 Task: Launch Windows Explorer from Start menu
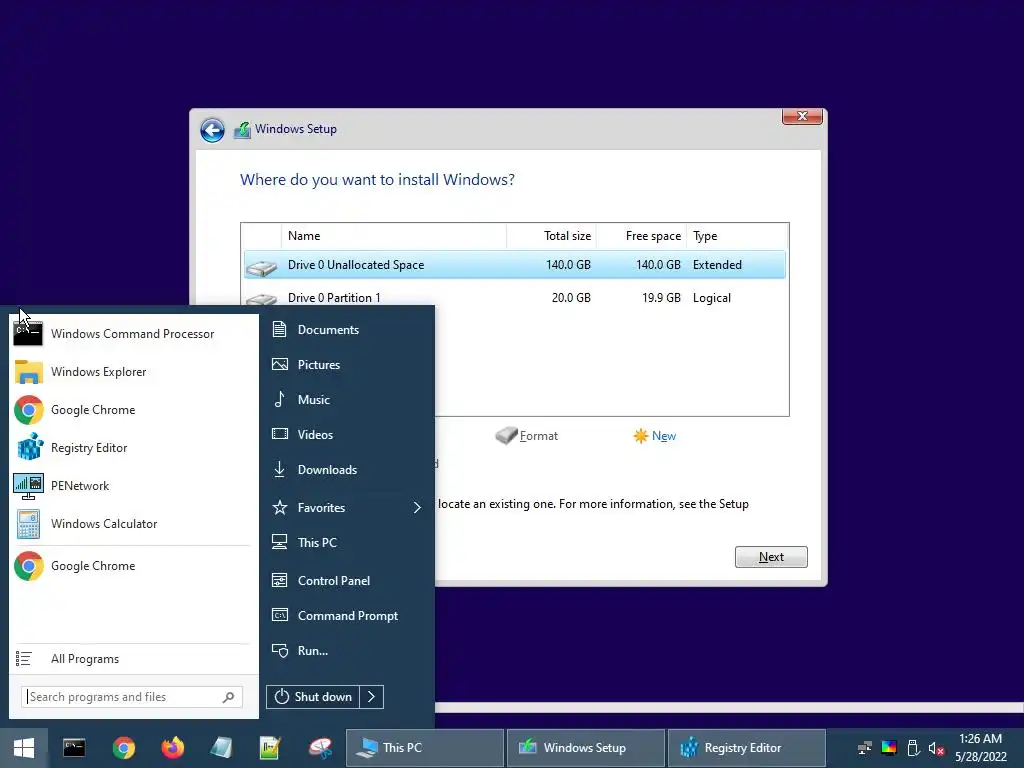click(134, 372)
